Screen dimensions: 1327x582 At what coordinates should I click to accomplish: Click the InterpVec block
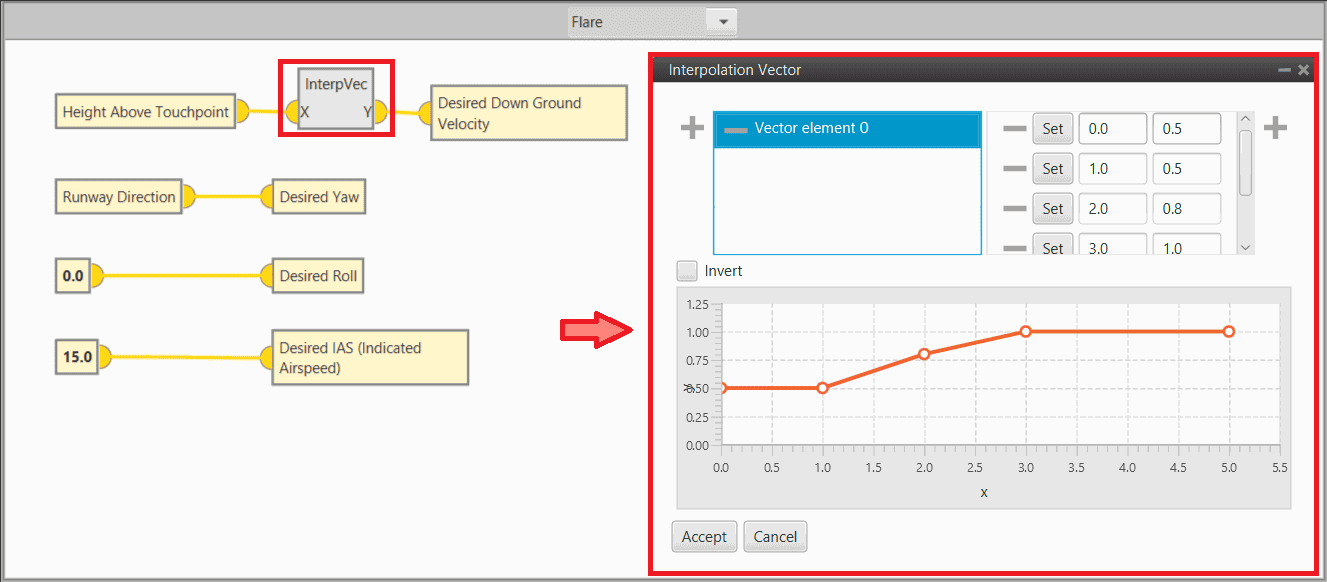click(x=335, y=99)
